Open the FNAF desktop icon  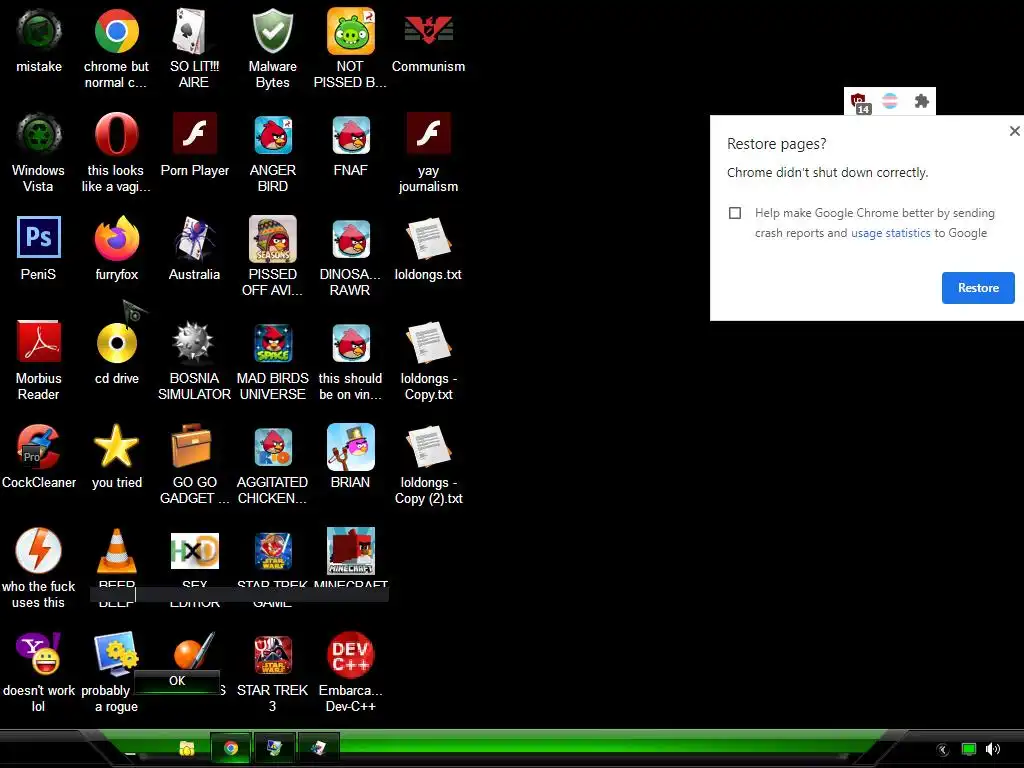351,135
